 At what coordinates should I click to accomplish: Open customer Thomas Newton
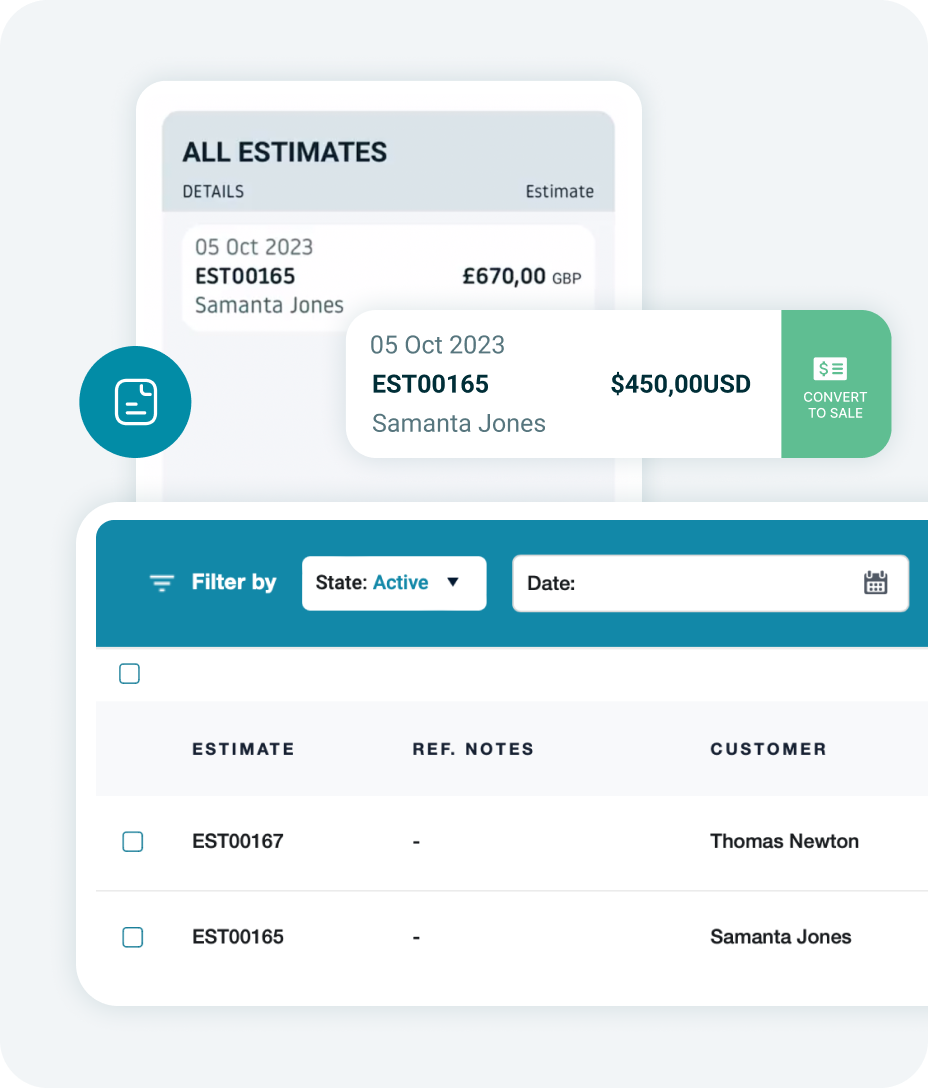(x=784, y=842)
